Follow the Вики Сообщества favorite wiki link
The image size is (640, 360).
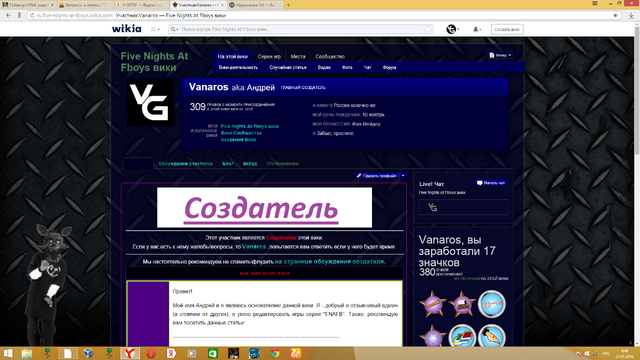coord(241,133)
